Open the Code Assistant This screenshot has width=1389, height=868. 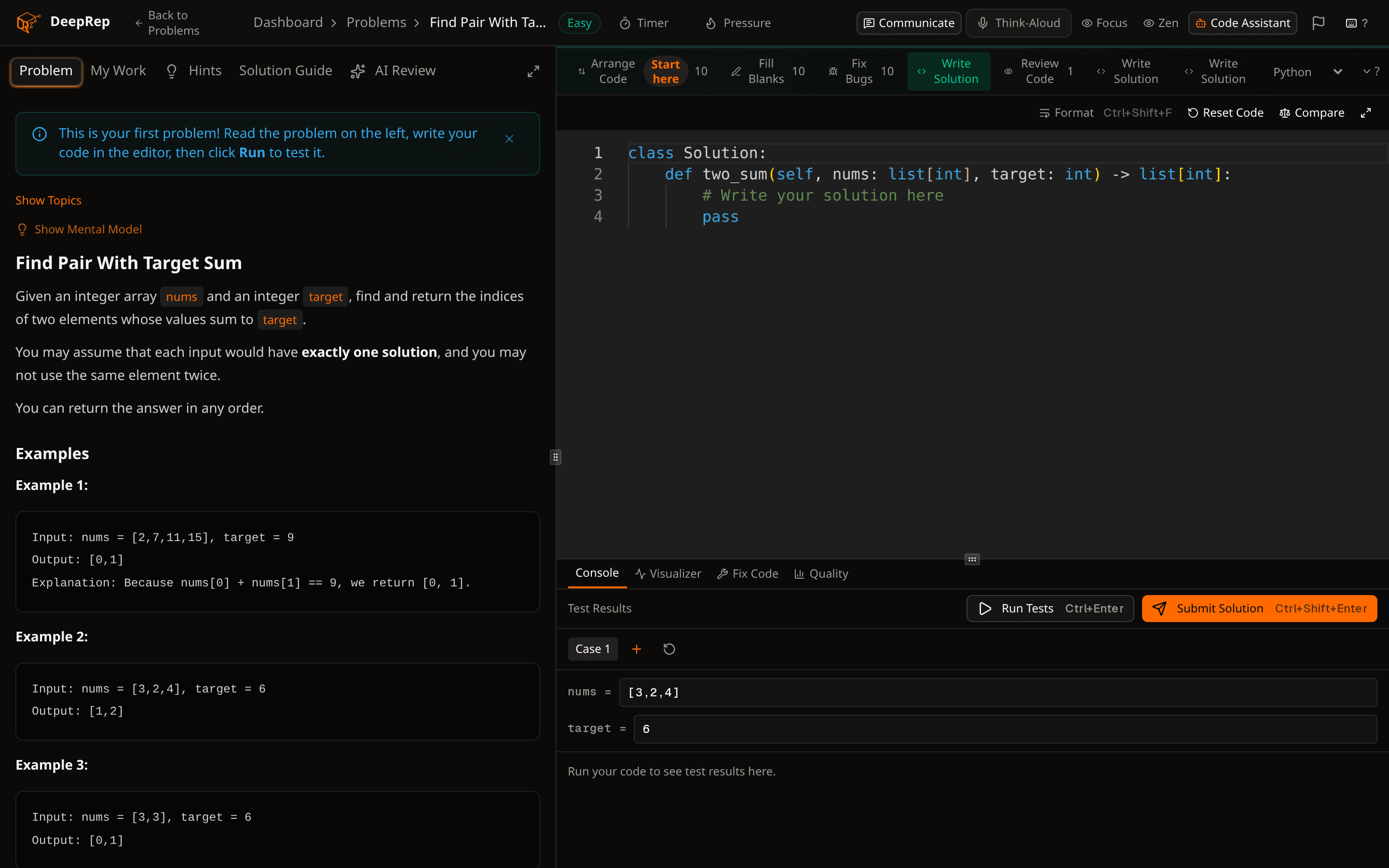[1243, 23]
